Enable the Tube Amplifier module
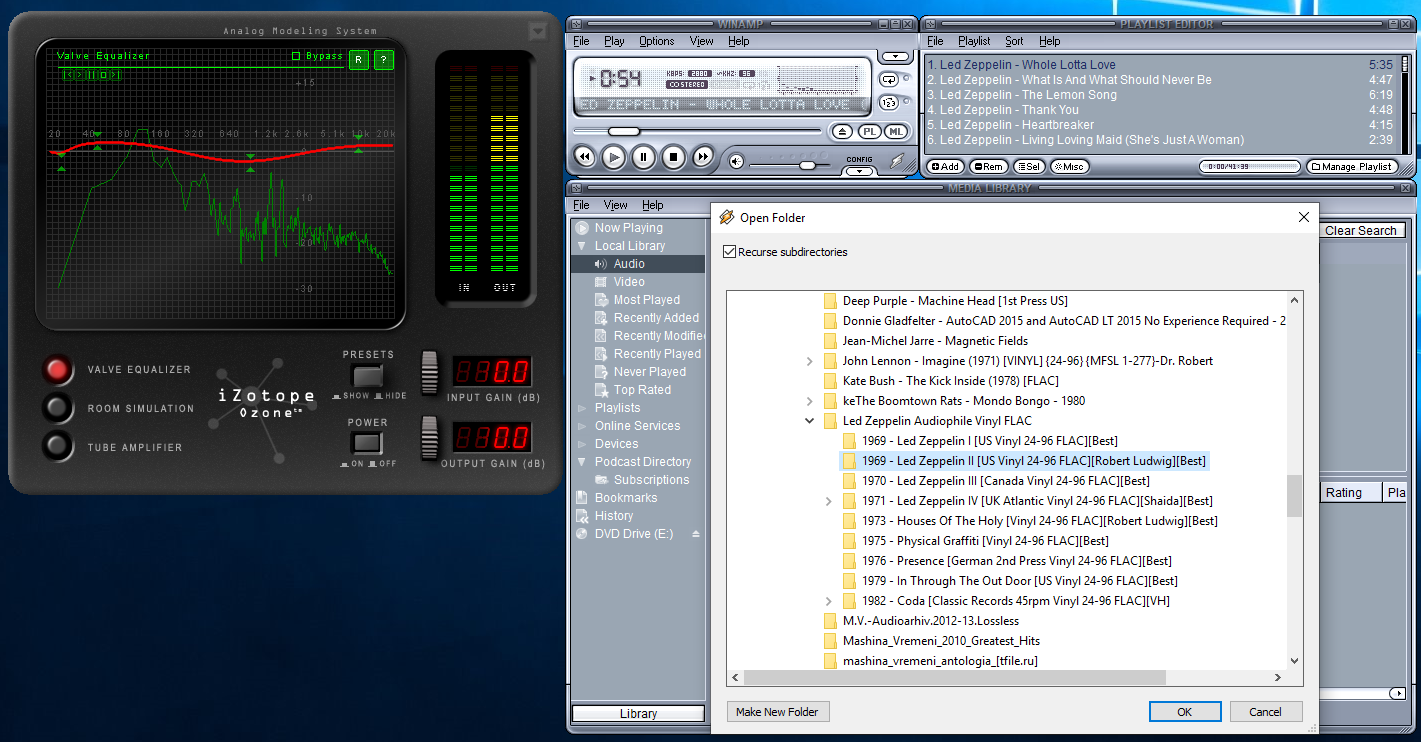The width and height of the screenshot is (1421, 742). pyautogui.click(x=58, y=446)
